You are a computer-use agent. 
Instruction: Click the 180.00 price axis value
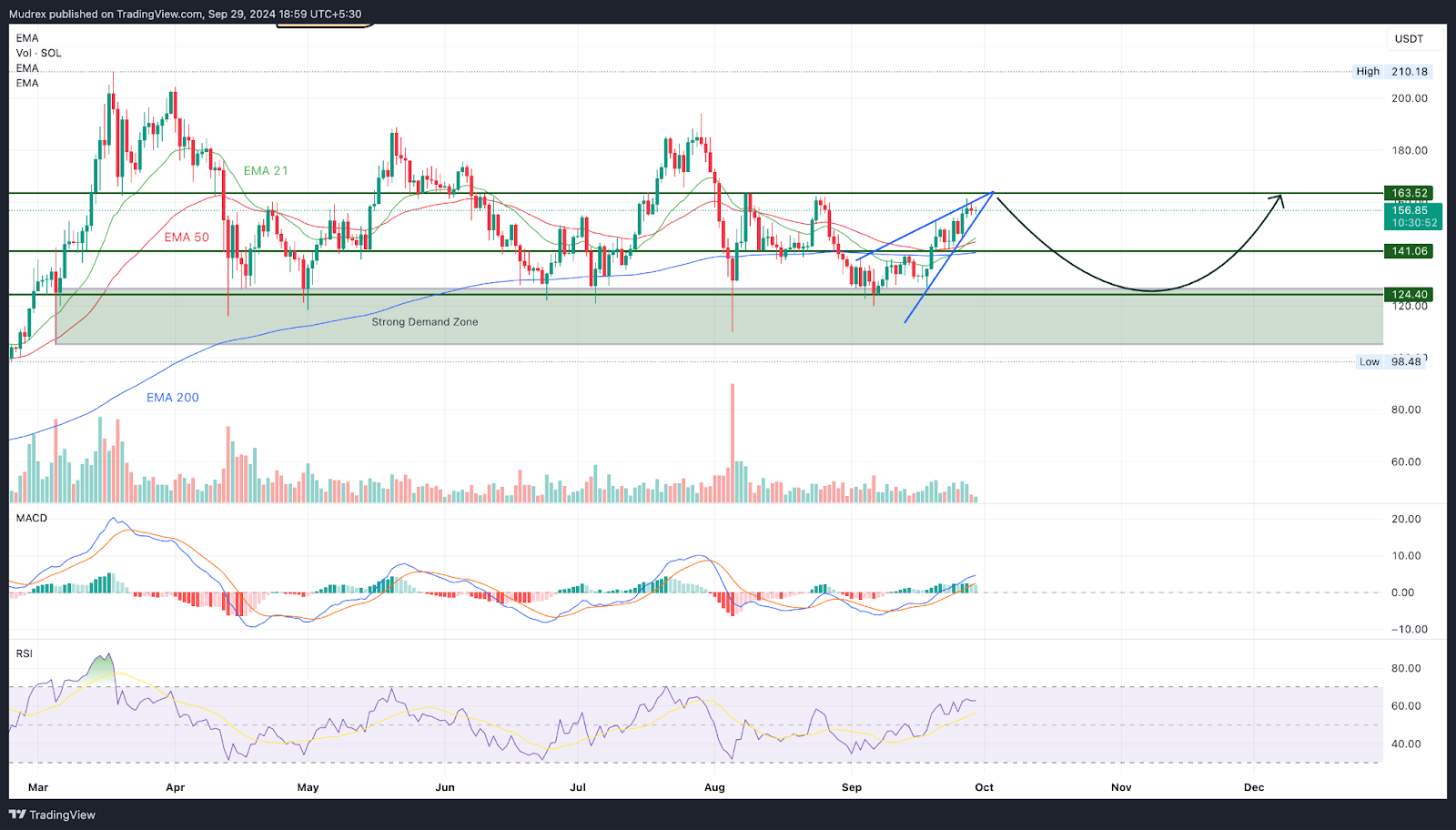pyautogui.click(x=1409, y=150)
